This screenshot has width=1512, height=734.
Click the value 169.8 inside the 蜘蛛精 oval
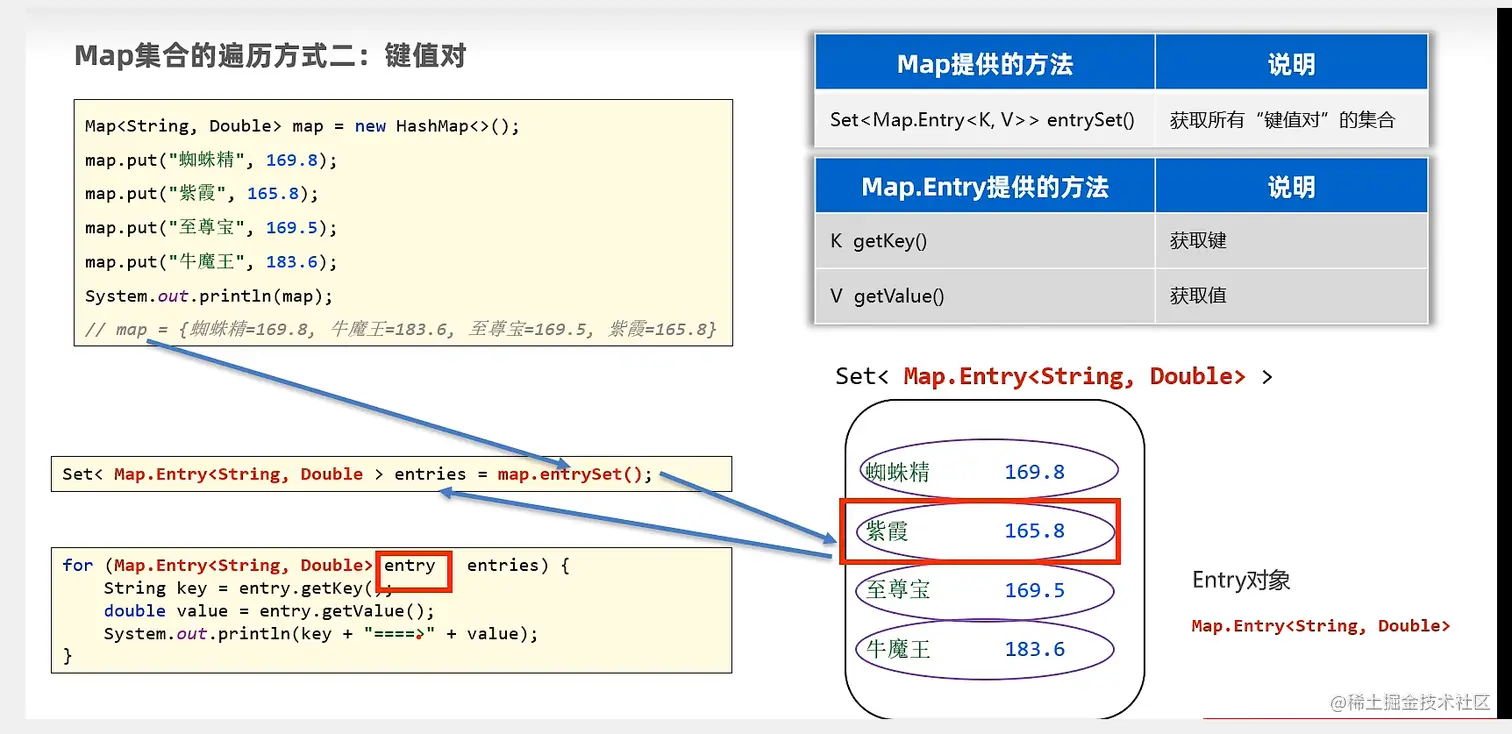point(1034,472)
